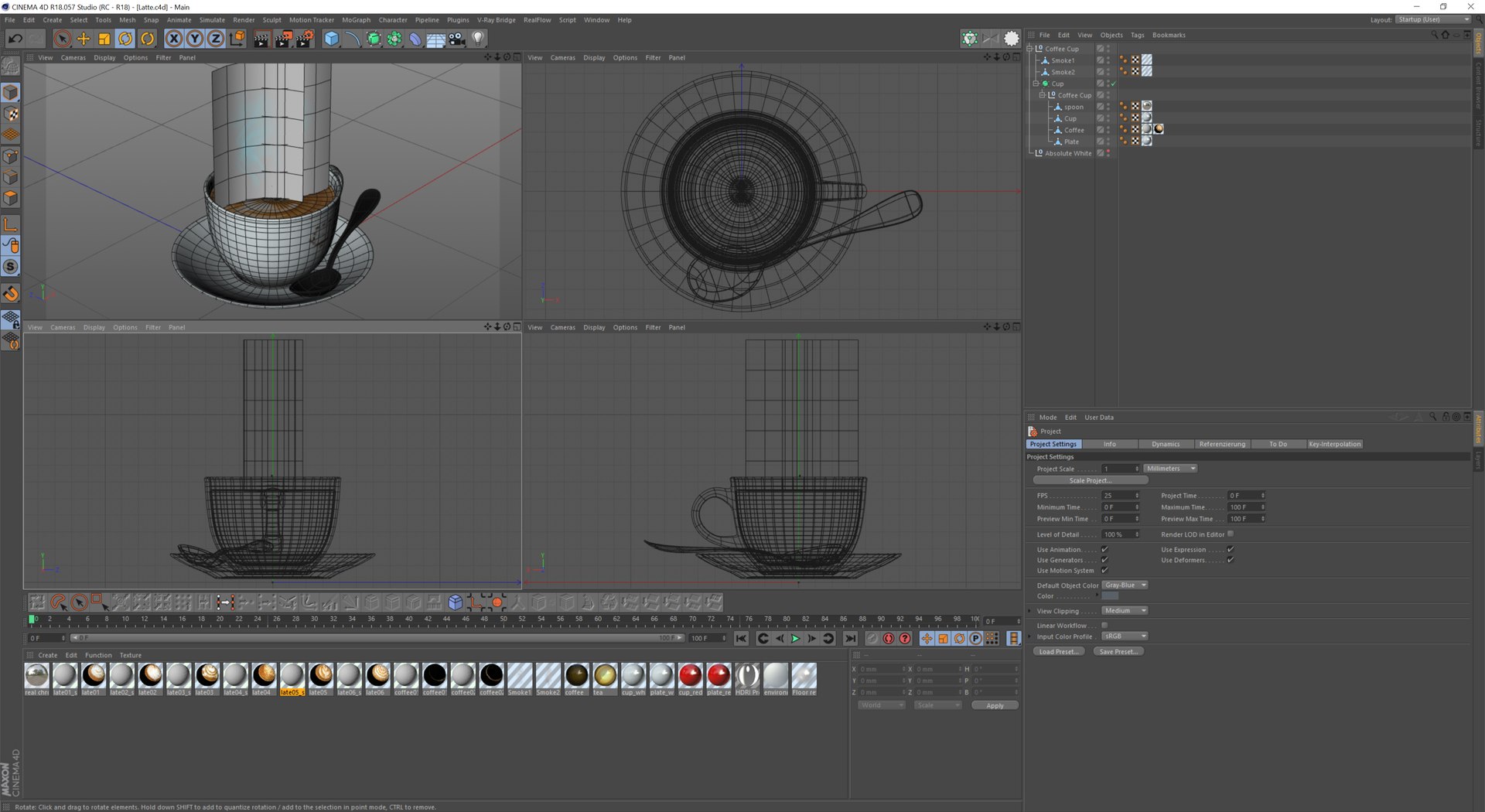Open the Subdivision Surface generator icon

point(374,39)
